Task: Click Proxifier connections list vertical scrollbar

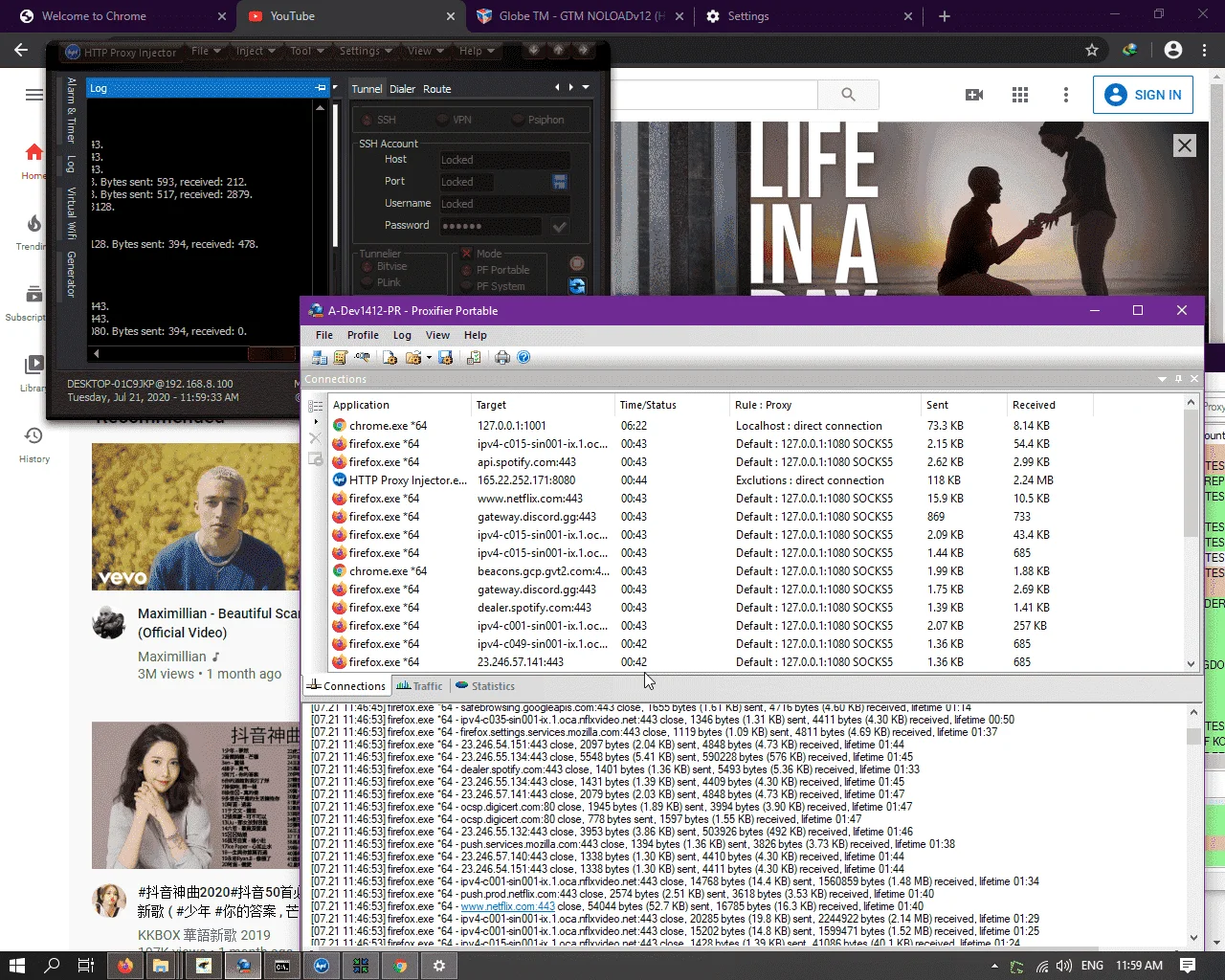Action: (1191, 533)
